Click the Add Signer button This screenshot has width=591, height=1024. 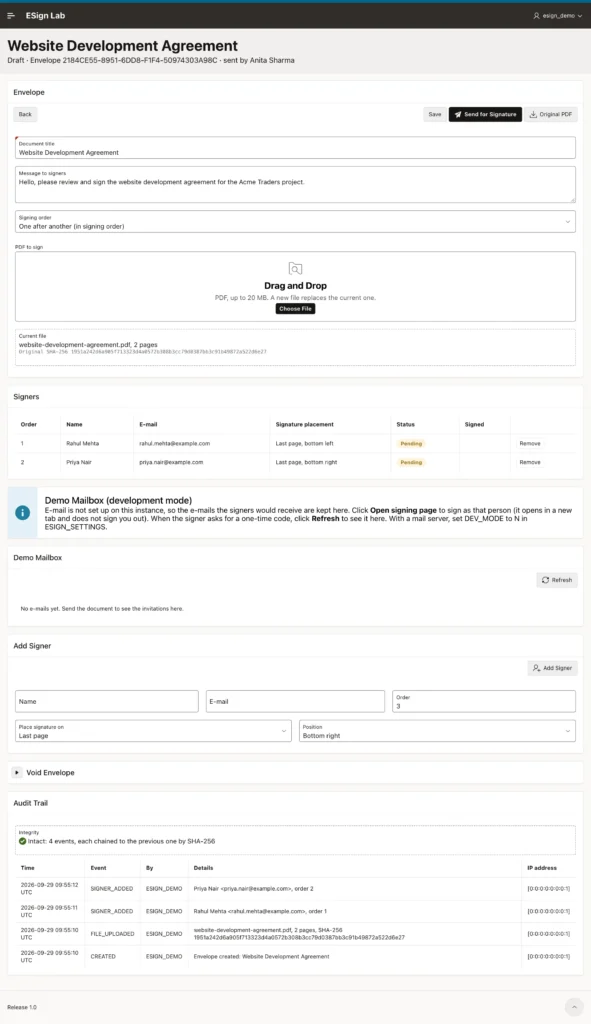[x=552, y=668]
